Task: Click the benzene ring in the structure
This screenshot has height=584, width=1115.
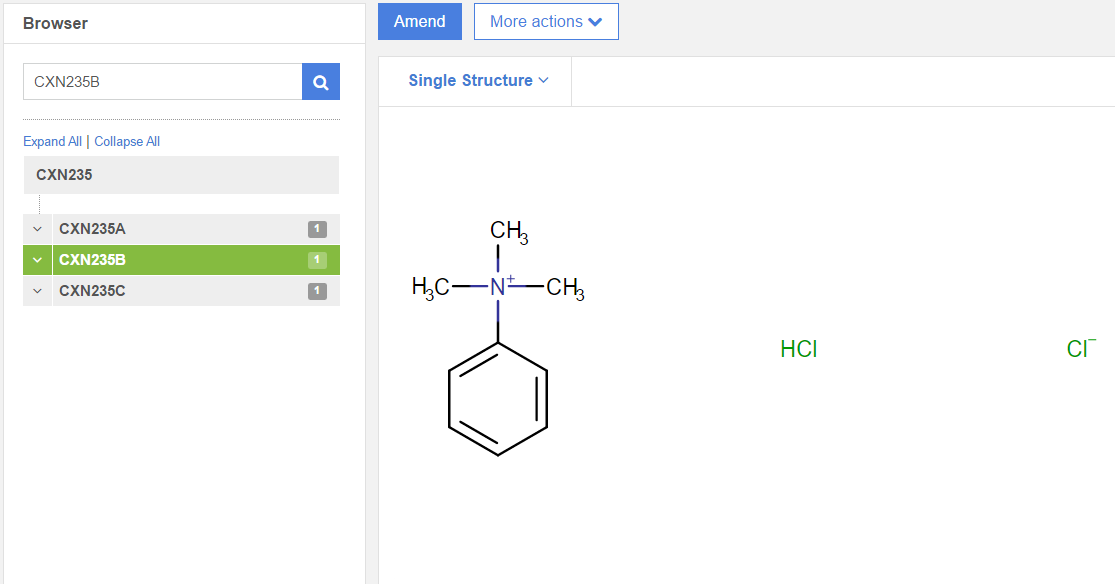Action: pyautogui.click(x=498, y=399)
